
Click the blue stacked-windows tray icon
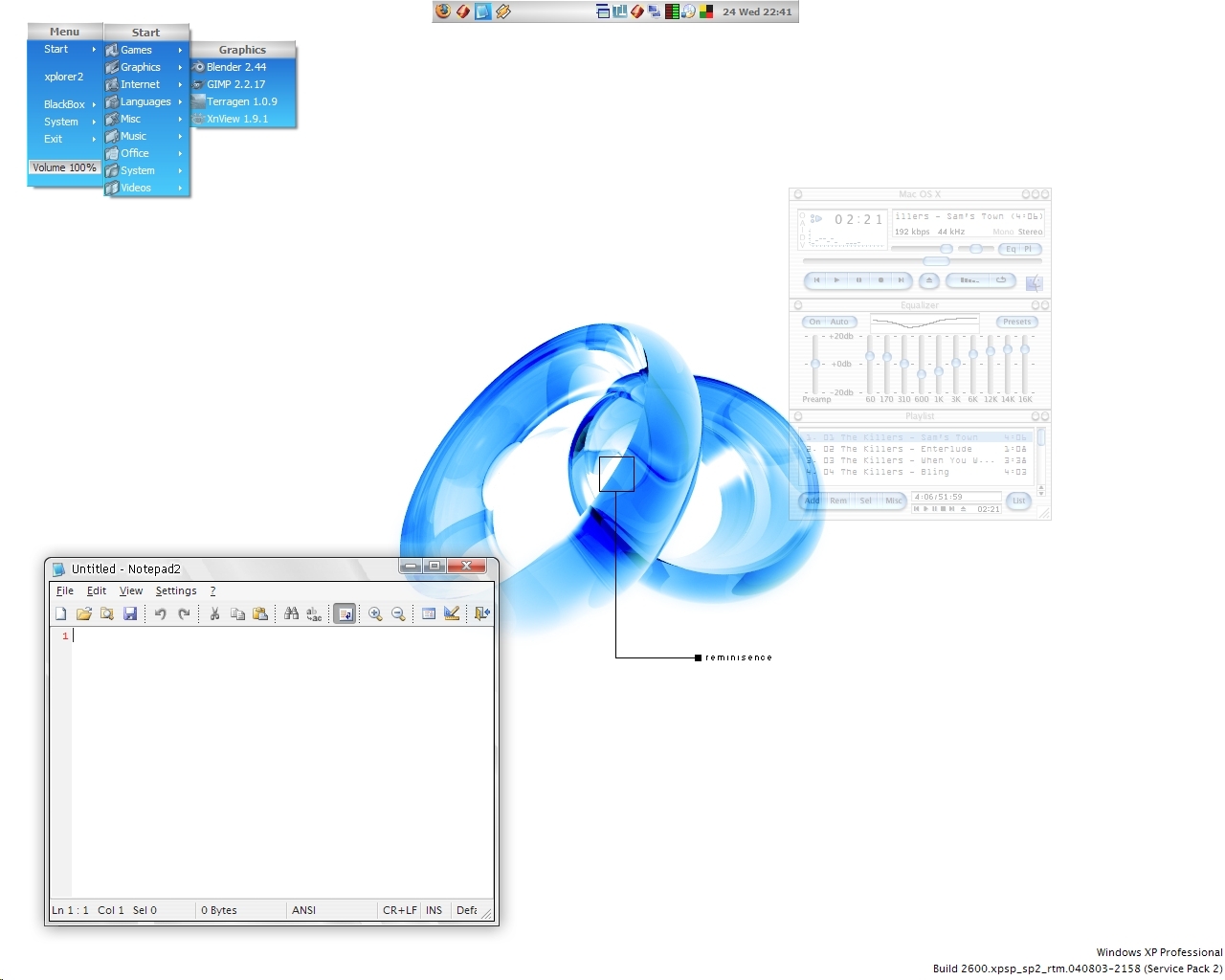click(x=602, y=11)
